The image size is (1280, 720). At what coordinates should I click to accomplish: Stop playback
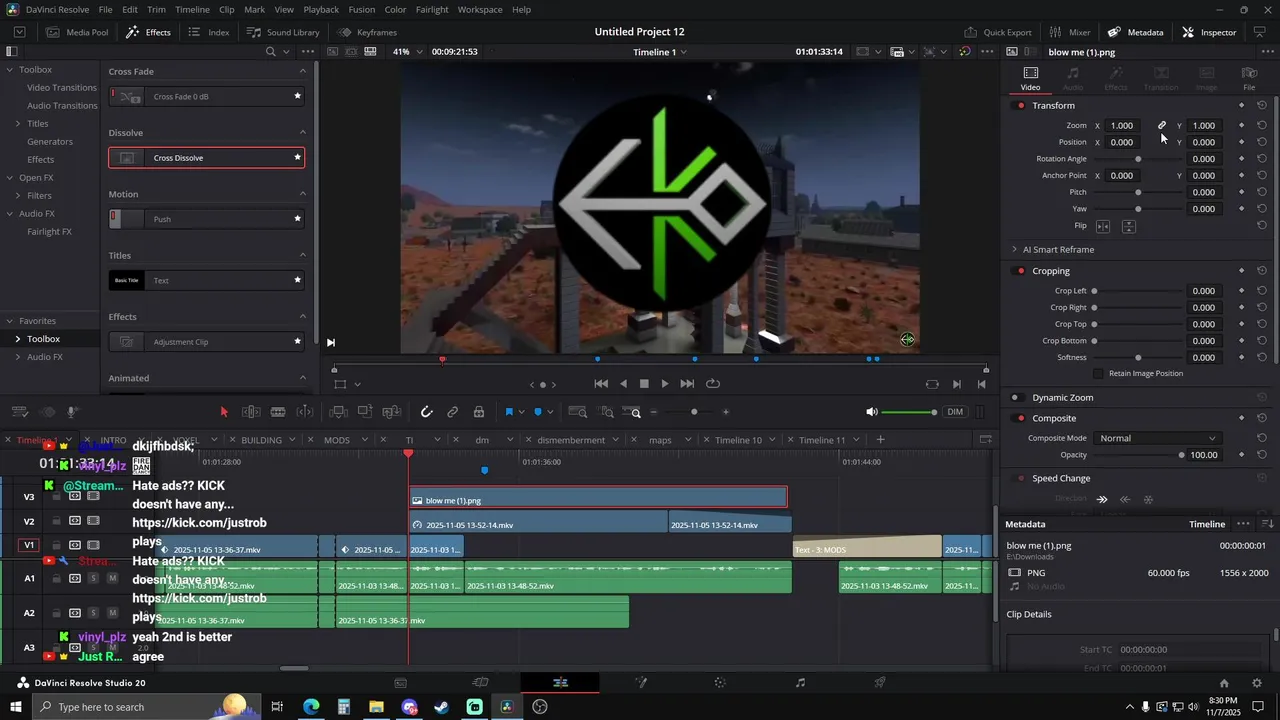pyautogui.click(x=644, y=384)
